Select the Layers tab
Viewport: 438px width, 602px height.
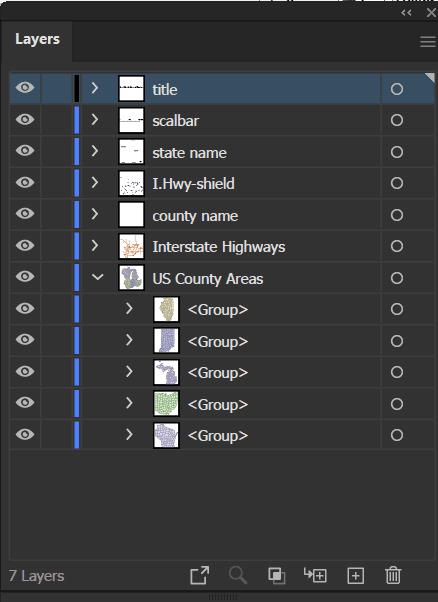click(37, 39)
